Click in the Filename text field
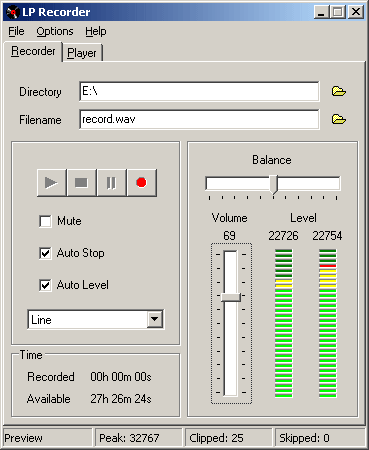Screen dimensions: 369x450 [199, 119]
